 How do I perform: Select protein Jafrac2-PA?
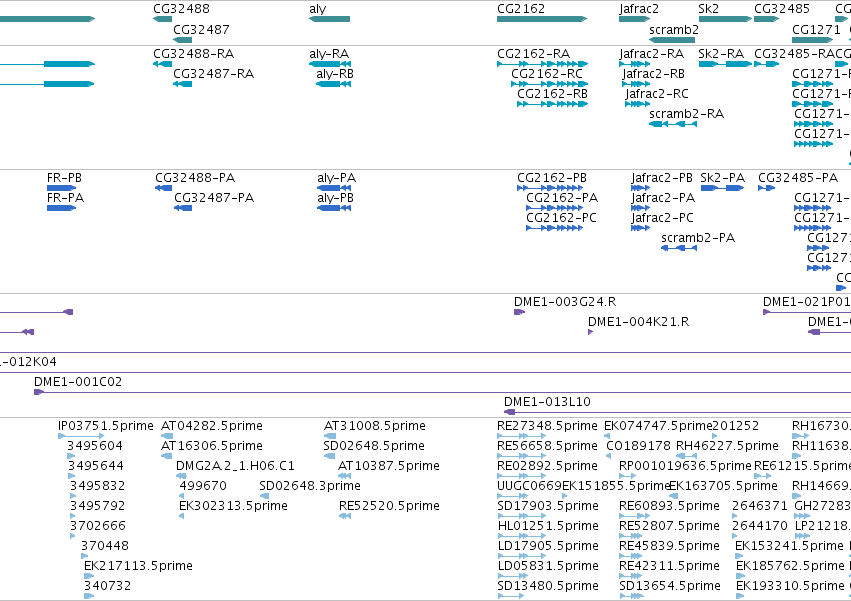tap(663, 198)
